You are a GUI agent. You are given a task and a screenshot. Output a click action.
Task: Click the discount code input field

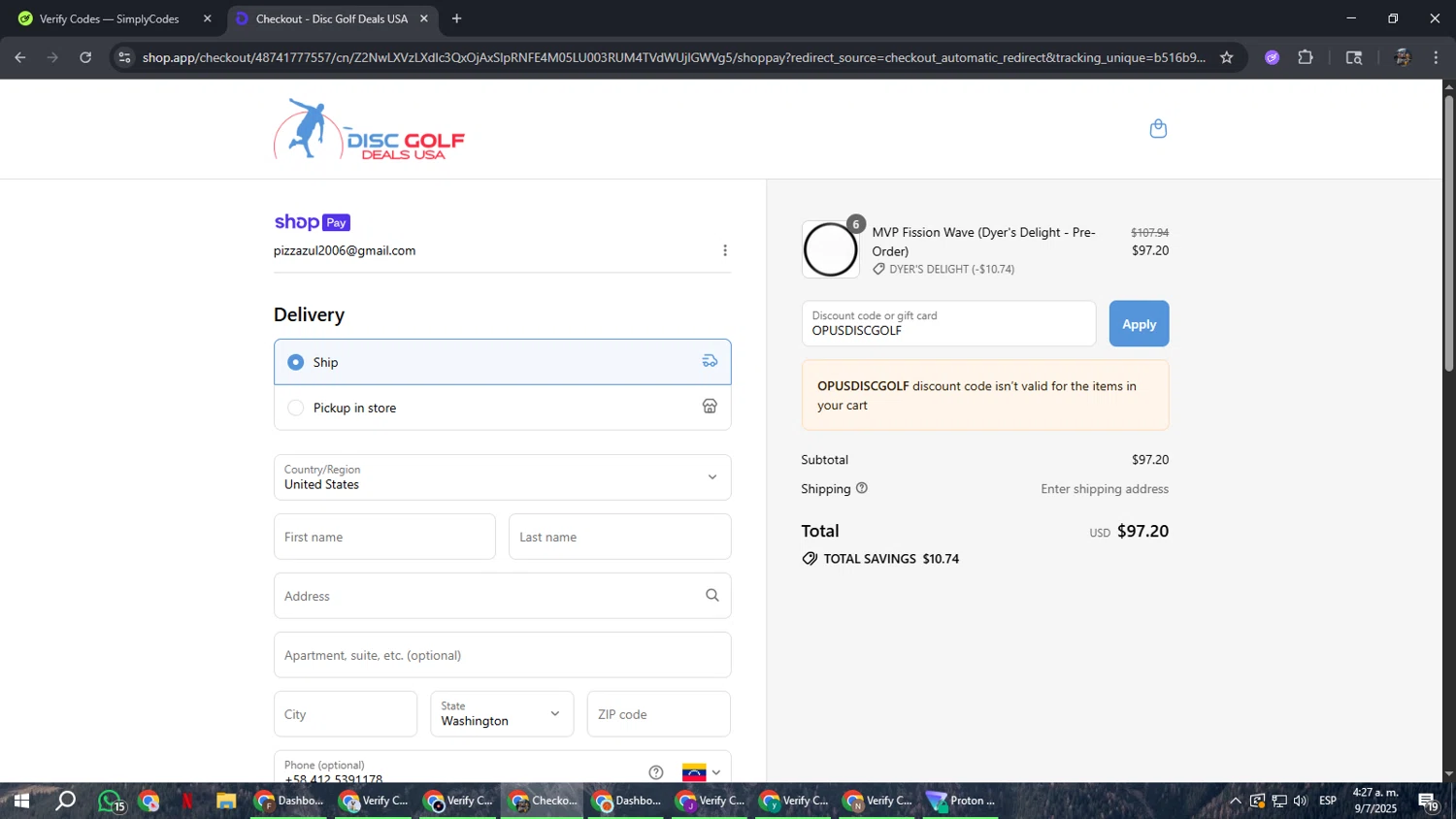(x=948, y=324)
